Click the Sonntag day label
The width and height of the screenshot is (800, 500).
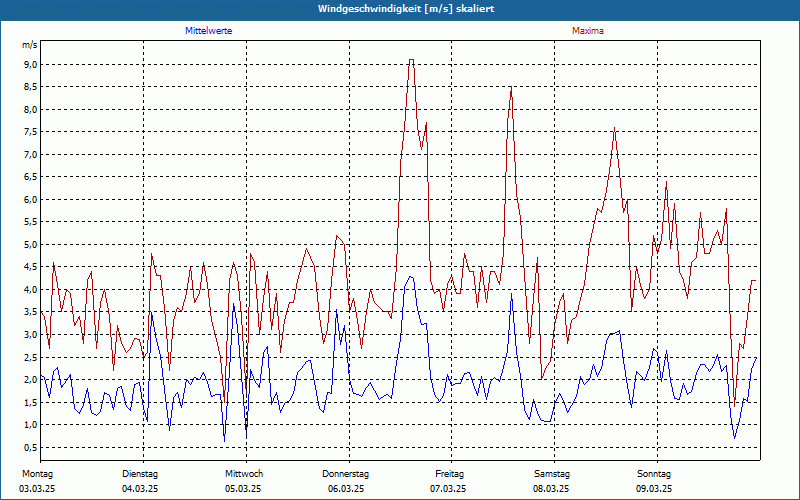(654, 474)
